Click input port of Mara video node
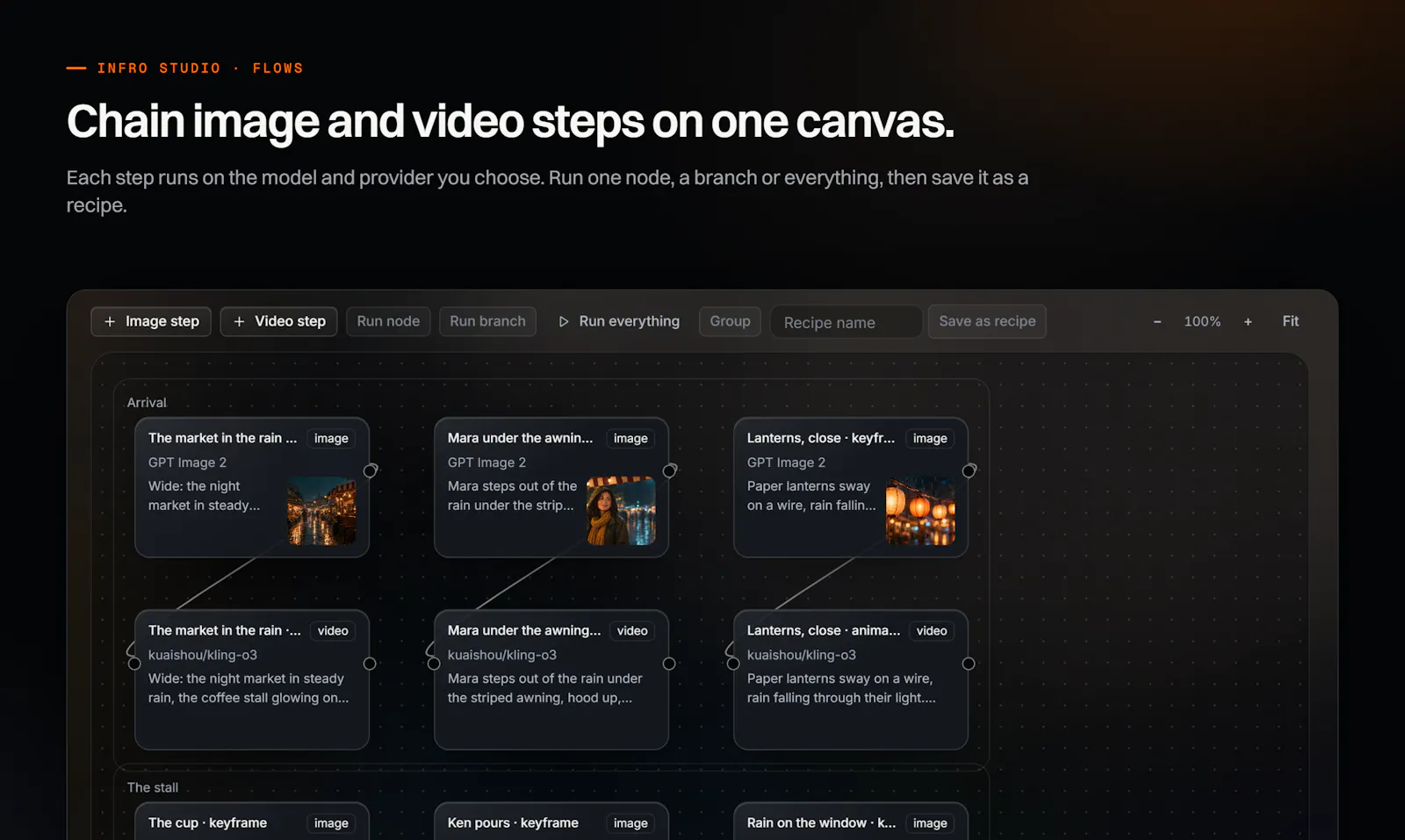 (434, 664)
